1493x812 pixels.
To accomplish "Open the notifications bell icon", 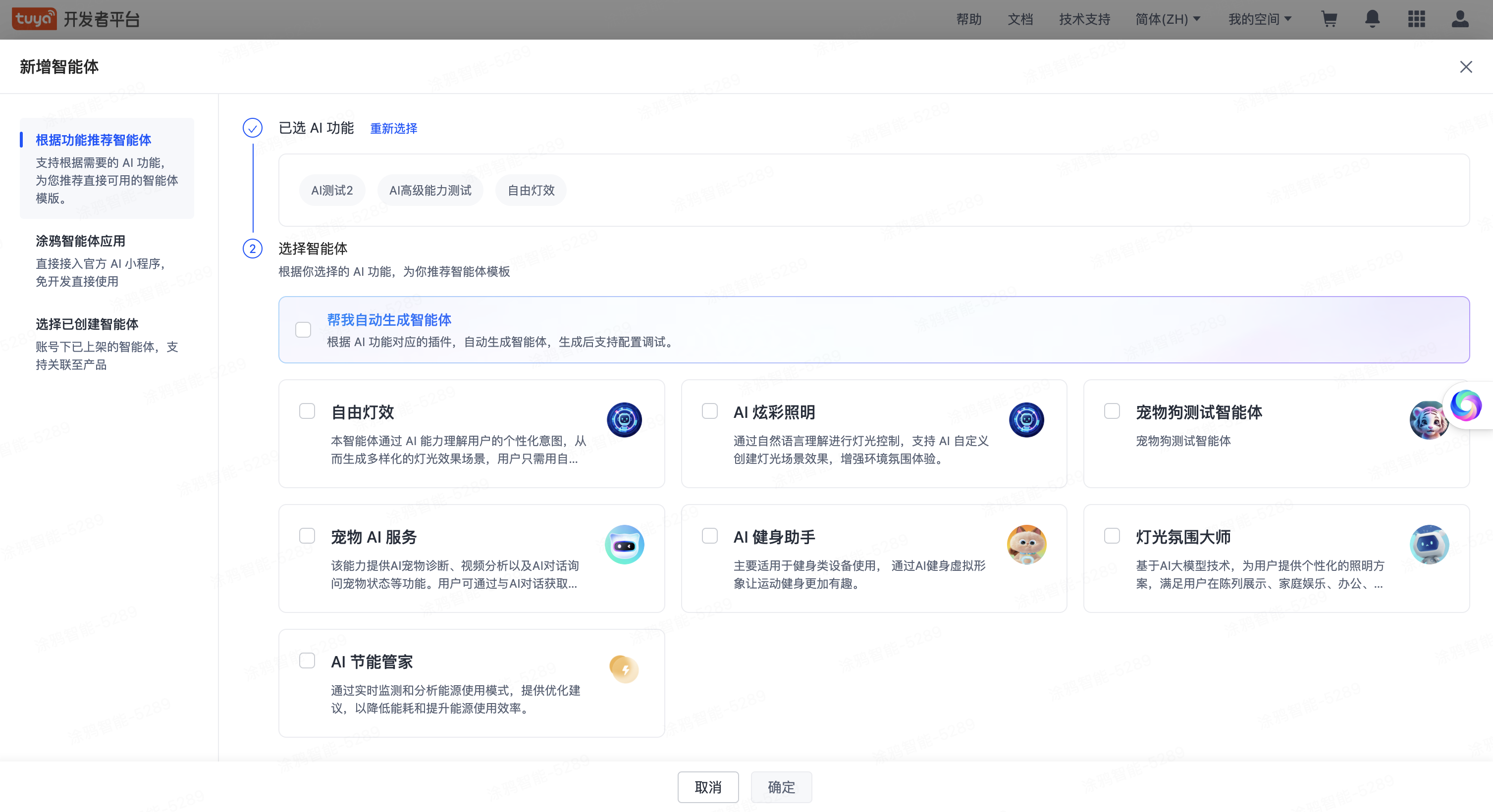I will 1373,19.
